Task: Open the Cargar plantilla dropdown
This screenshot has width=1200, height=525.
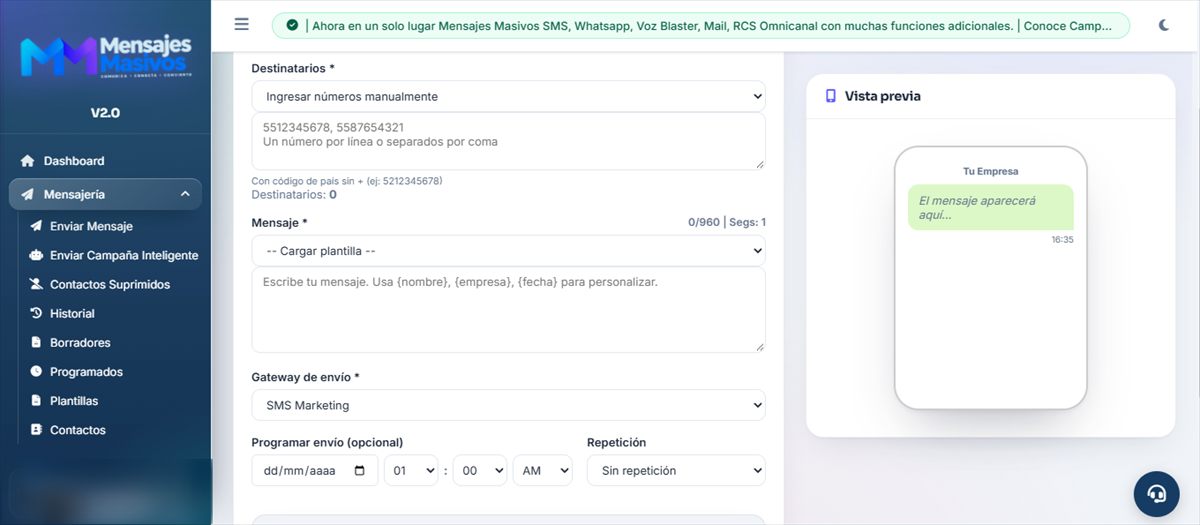Action: [508, 250]
